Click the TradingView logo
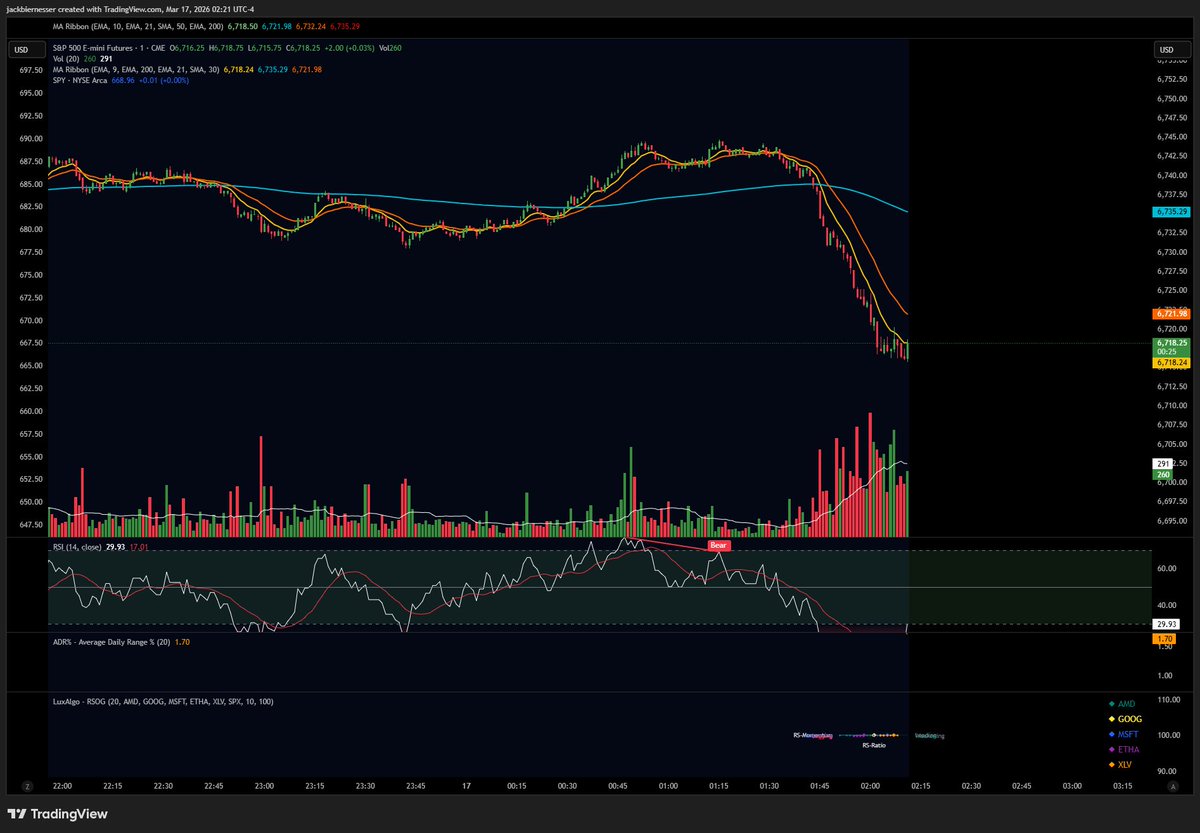Viewport: 1200px width, 833px height. pyautogui.click(x=58, y=814)
